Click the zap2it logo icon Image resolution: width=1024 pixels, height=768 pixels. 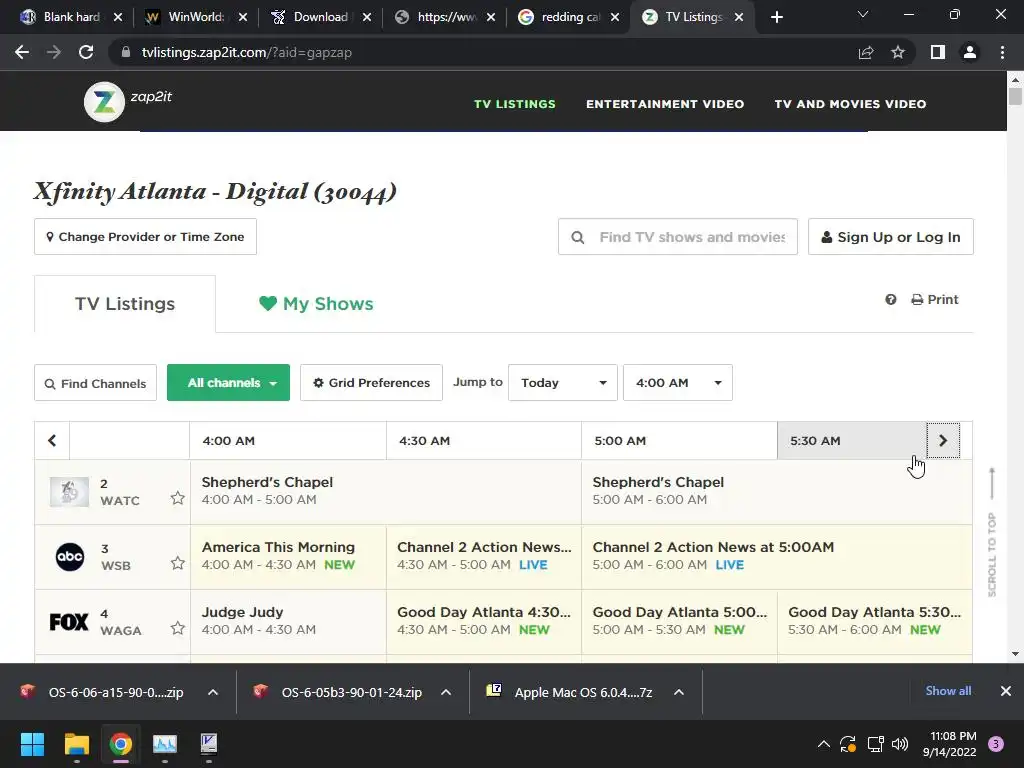click(x=104, y=102)
